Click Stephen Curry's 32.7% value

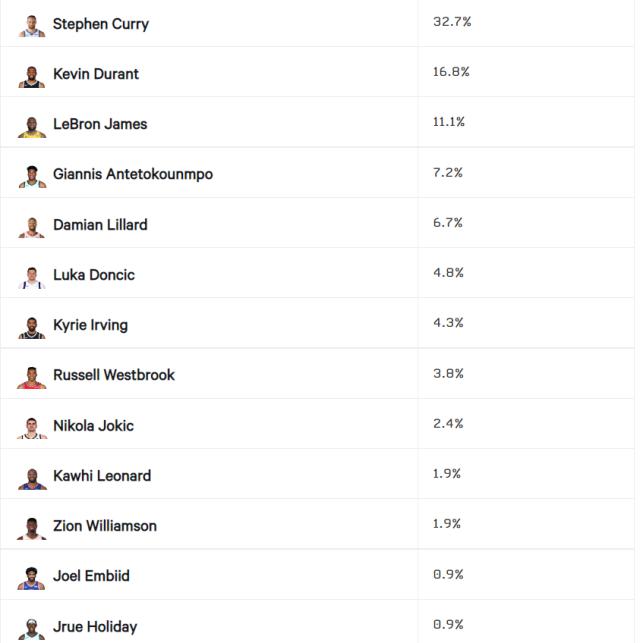(452, 21)
